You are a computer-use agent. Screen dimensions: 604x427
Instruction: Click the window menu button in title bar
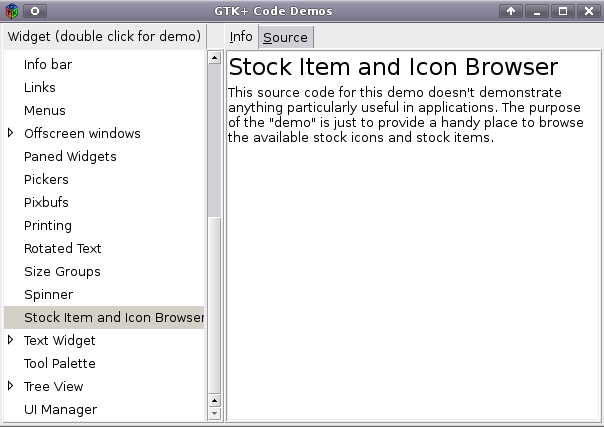point(35,11)
